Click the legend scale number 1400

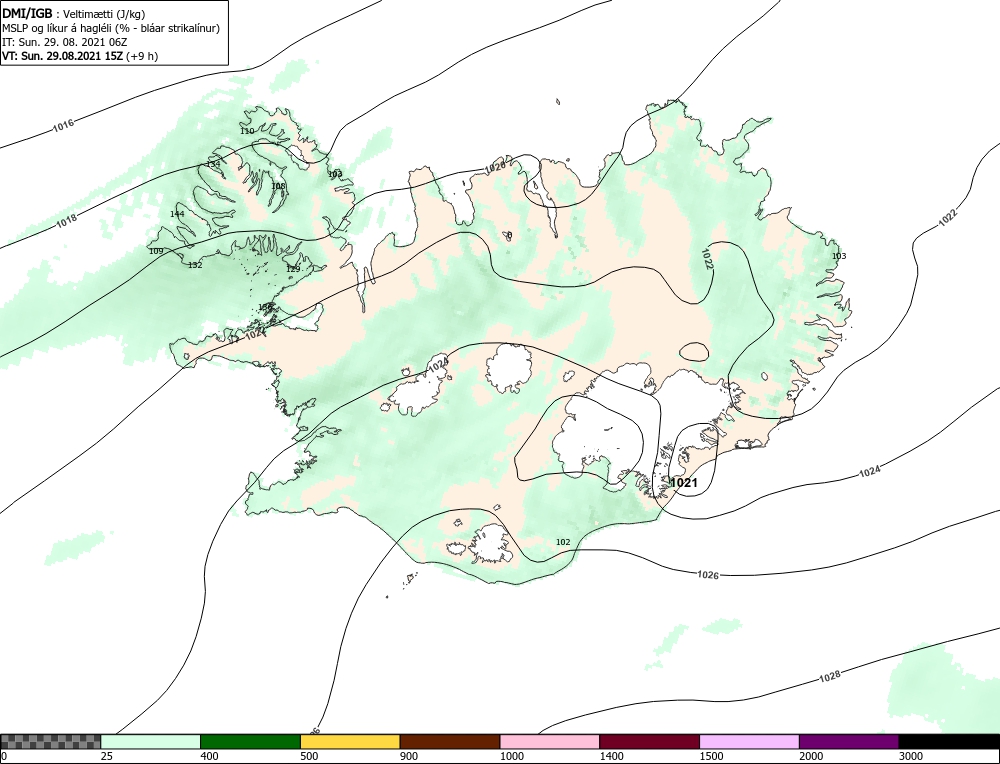tap(612, 756)
